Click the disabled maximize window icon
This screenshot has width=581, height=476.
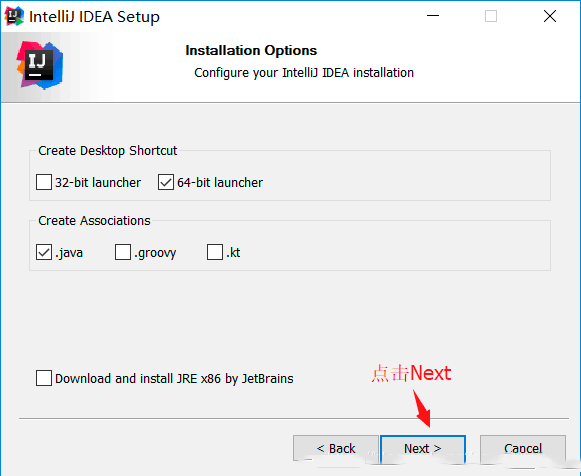(x=491, y=16)
